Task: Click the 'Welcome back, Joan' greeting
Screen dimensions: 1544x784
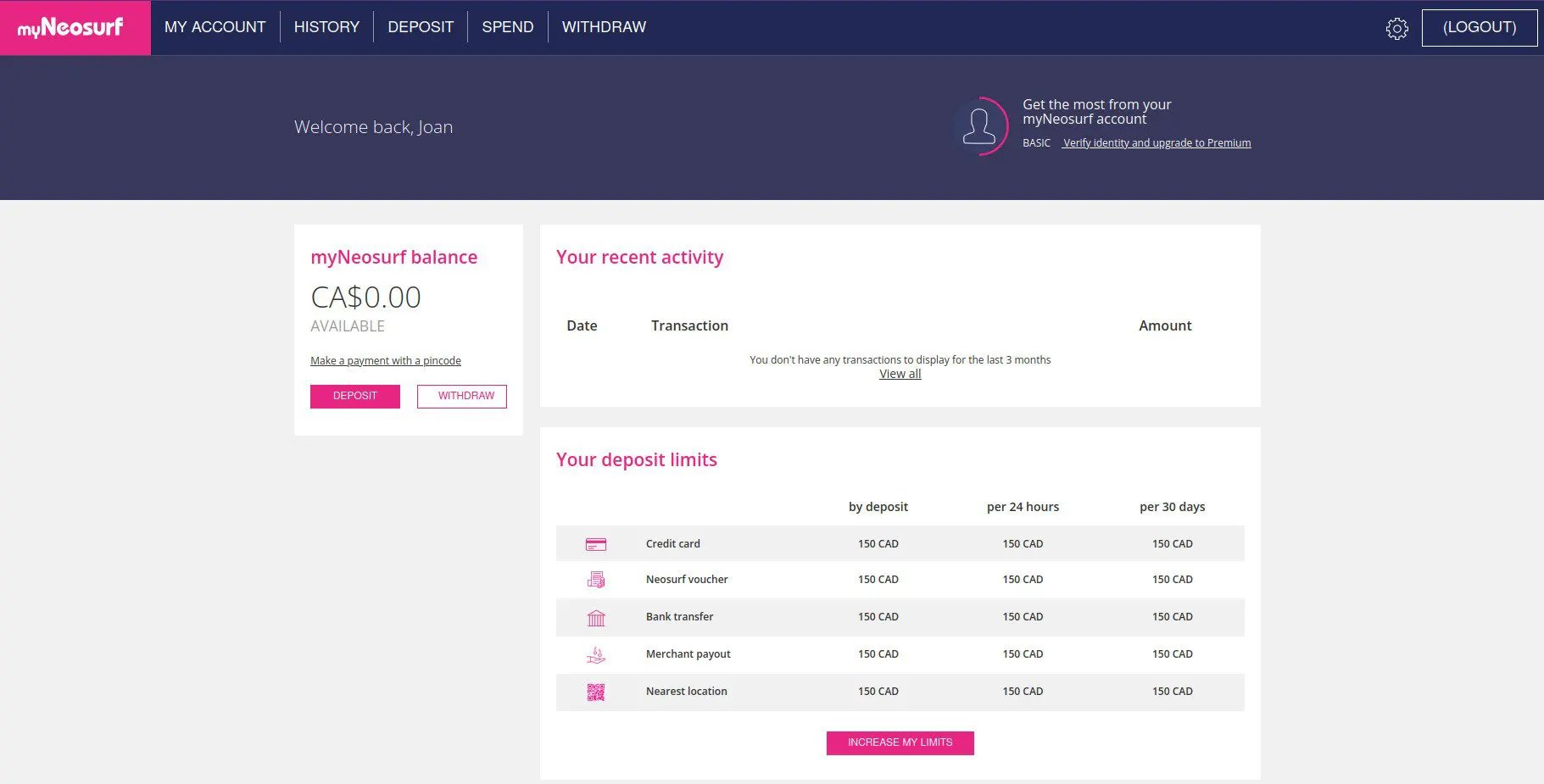Action: (x=373, y=127)
